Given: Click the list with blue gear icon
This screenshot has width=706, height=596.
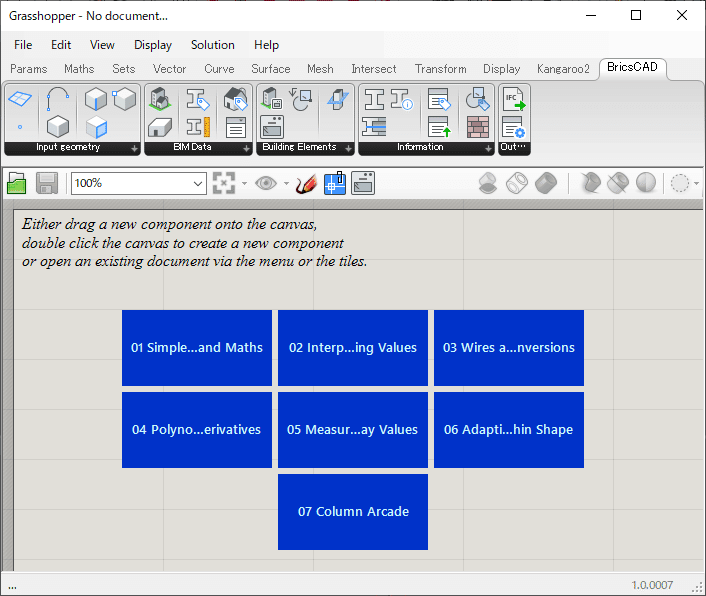Looking at the screenshot, I should coord(514,126).
